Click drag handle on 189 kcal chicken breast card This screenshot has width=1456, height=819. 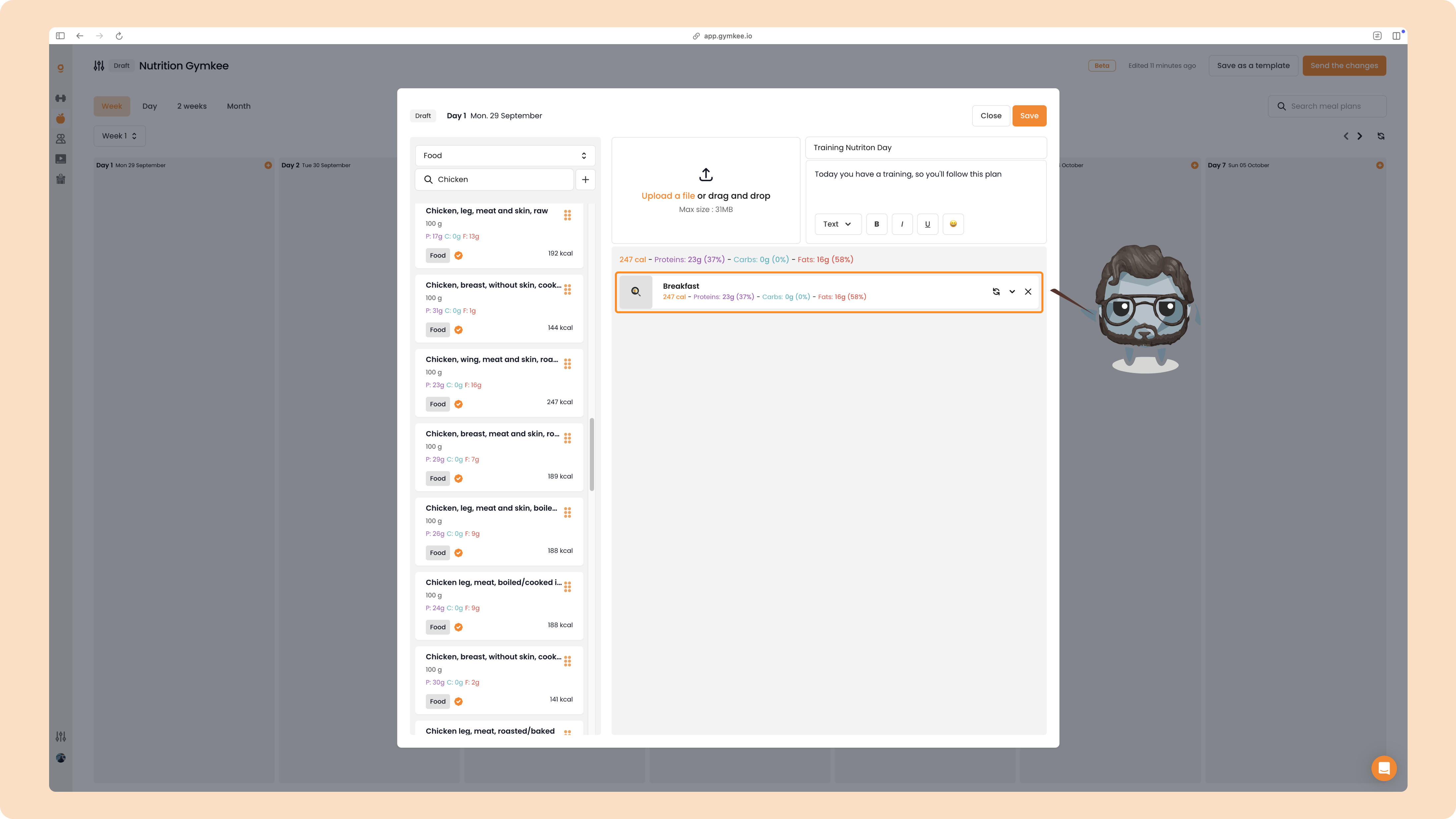coord(567,438)
